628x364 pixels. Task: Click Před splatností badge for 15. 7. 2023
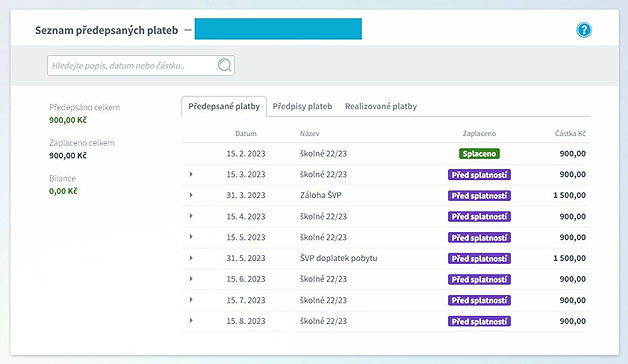tap(479, 300)
